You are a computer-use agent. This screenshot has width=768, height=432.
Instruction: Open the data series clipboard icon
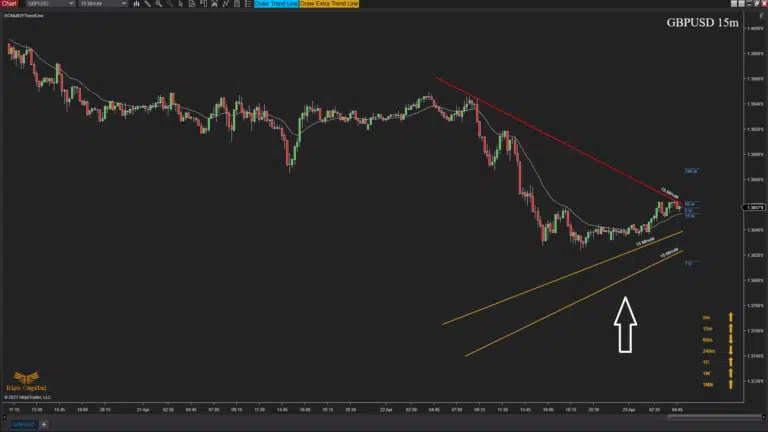pos(237,3)
